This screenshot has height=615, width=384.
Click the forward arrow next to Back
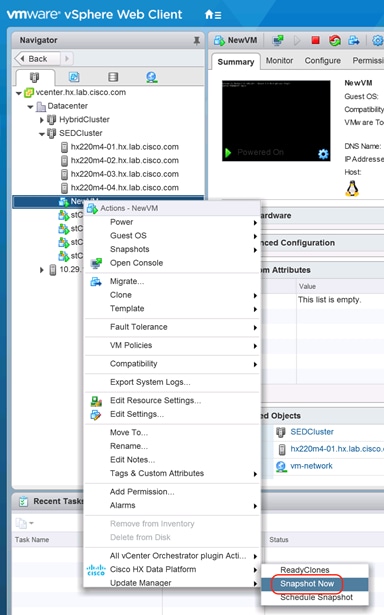pos(67,59)
